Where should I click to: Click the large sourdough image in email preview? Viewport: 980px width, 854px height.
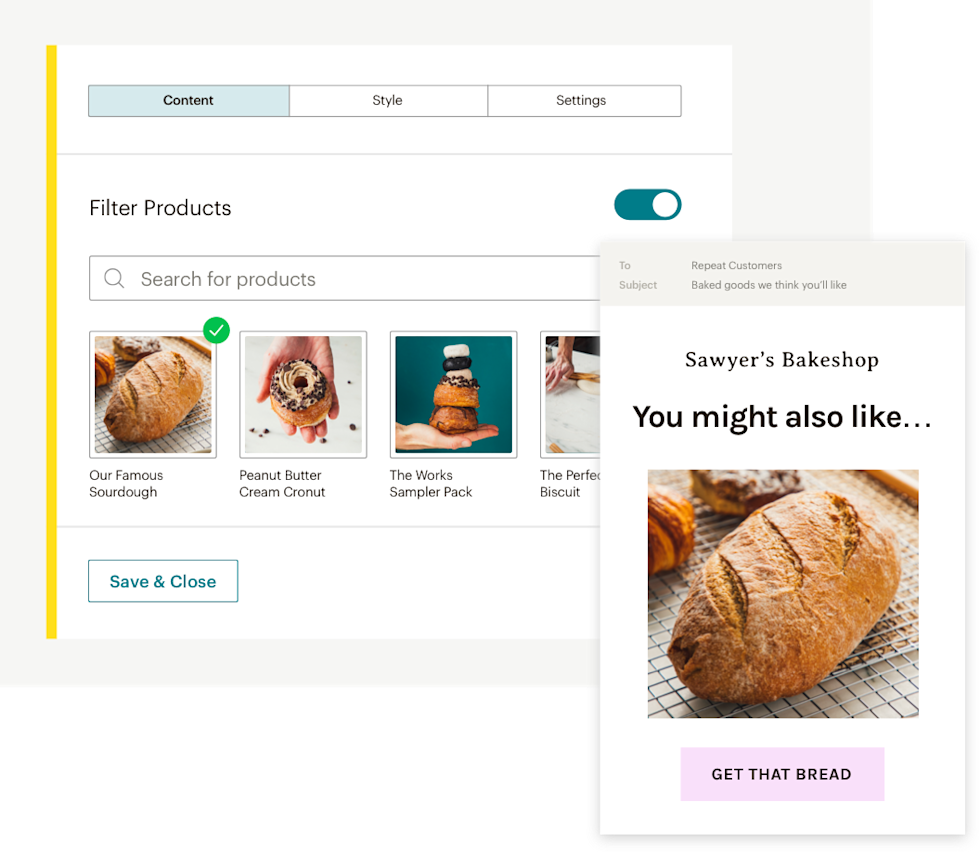click(783, 594)
